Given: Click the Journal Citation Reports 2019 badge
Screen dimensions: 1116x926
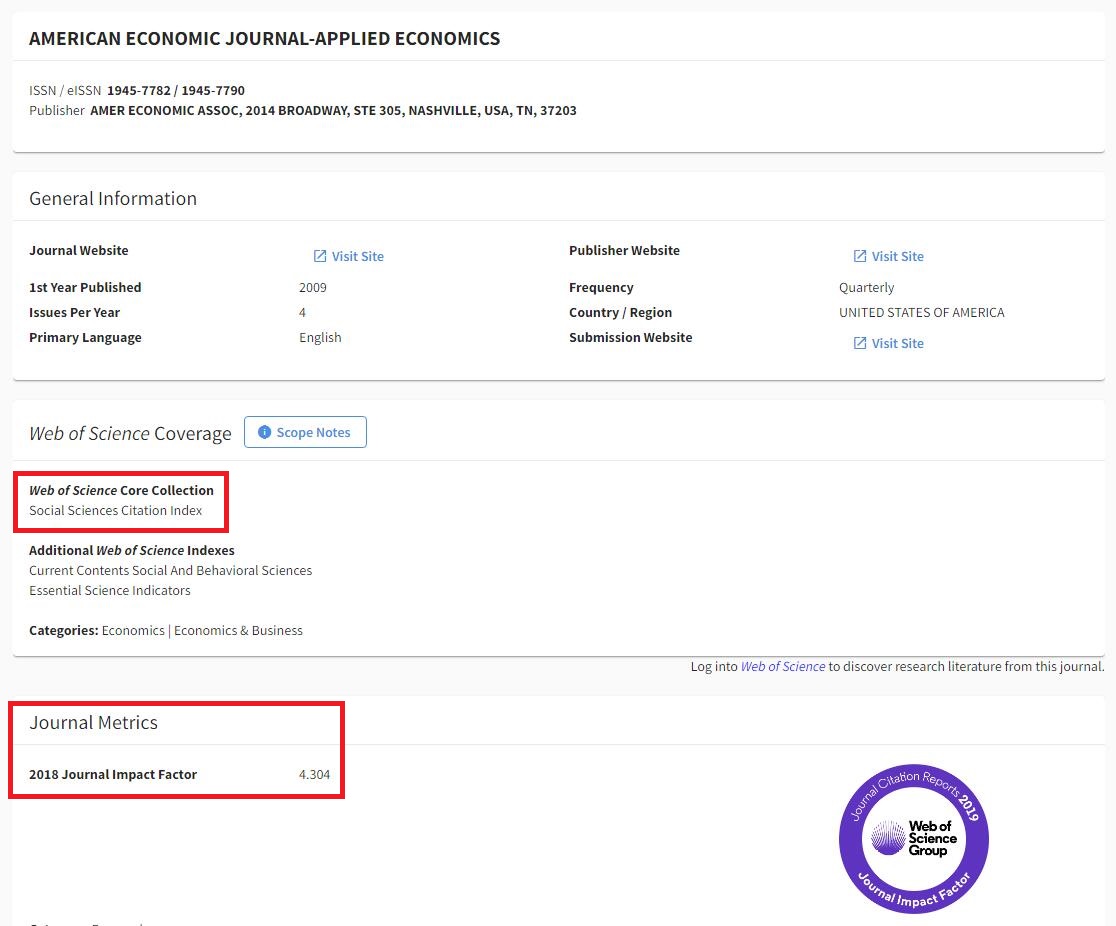Looking at the screenshot, I should tap(914, 786).
